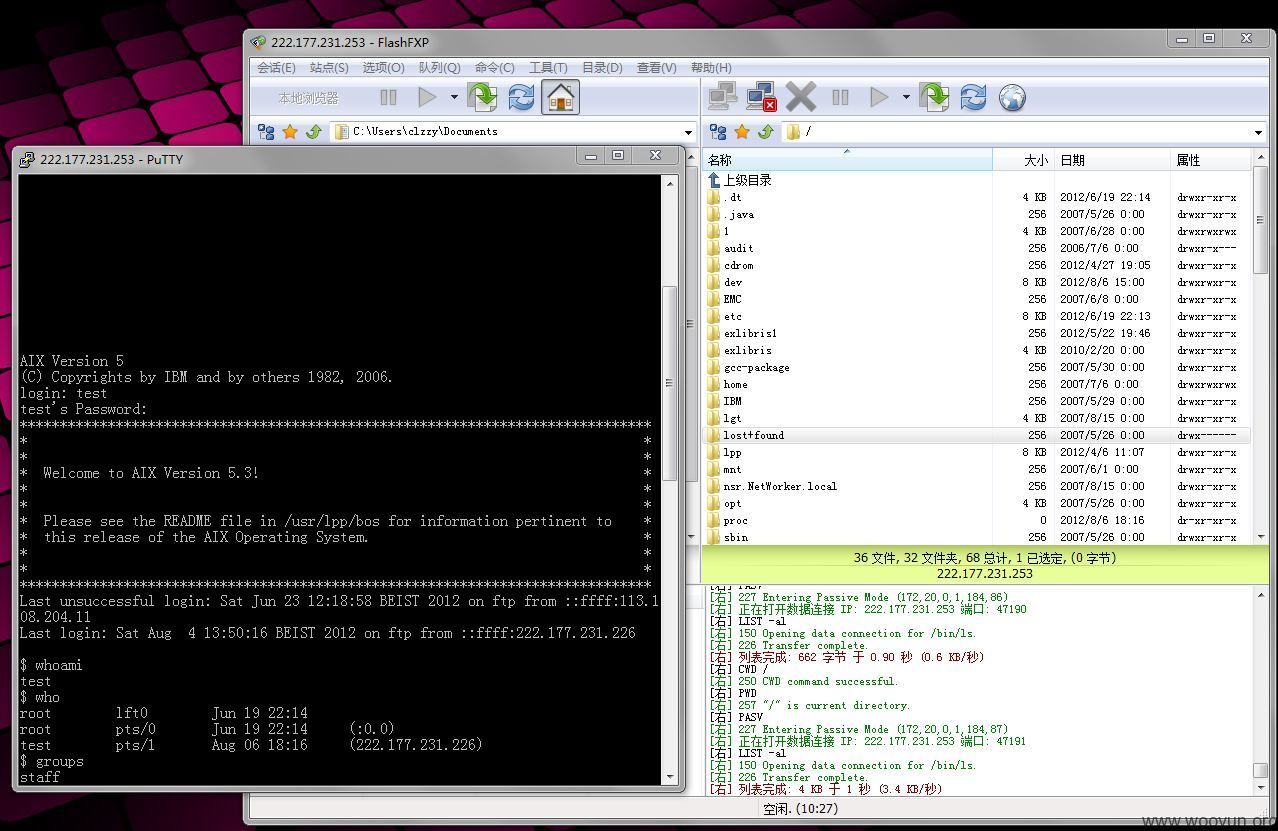Sort by 日期 column header
1278x831 pixels.
[1113, 160]
